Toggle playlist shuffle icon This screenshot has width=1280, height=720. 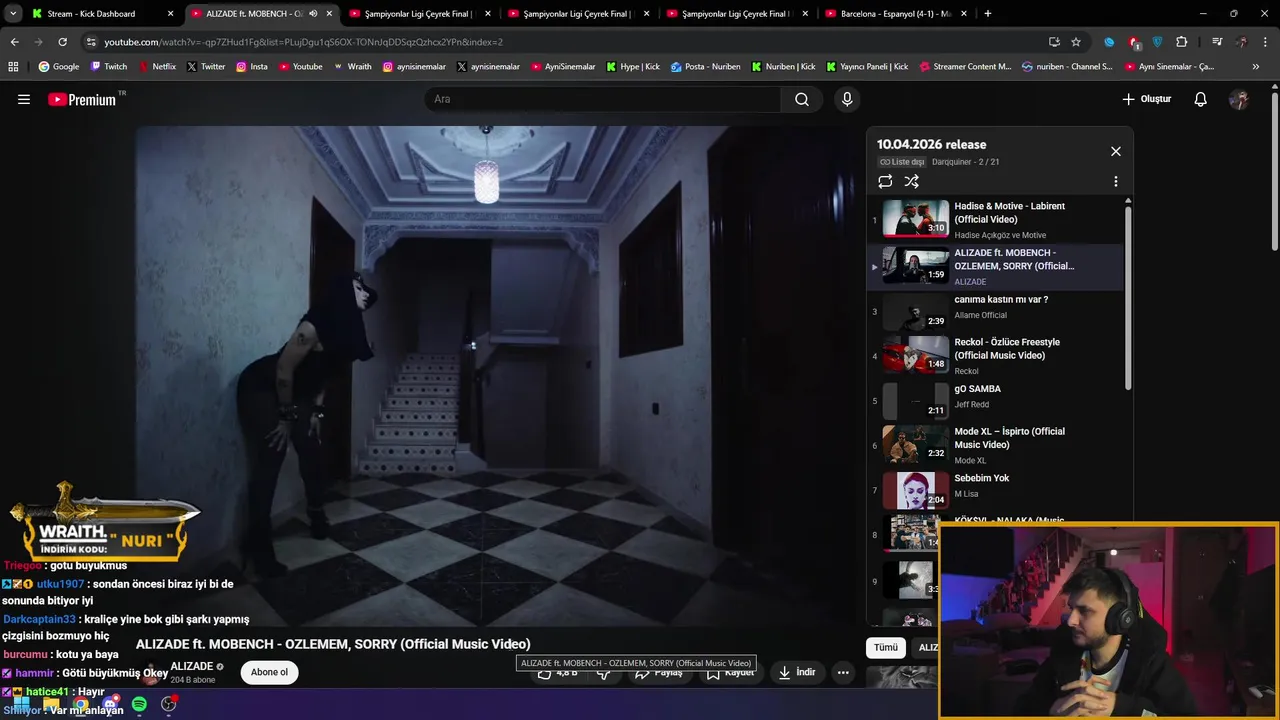tap(911, 181)
